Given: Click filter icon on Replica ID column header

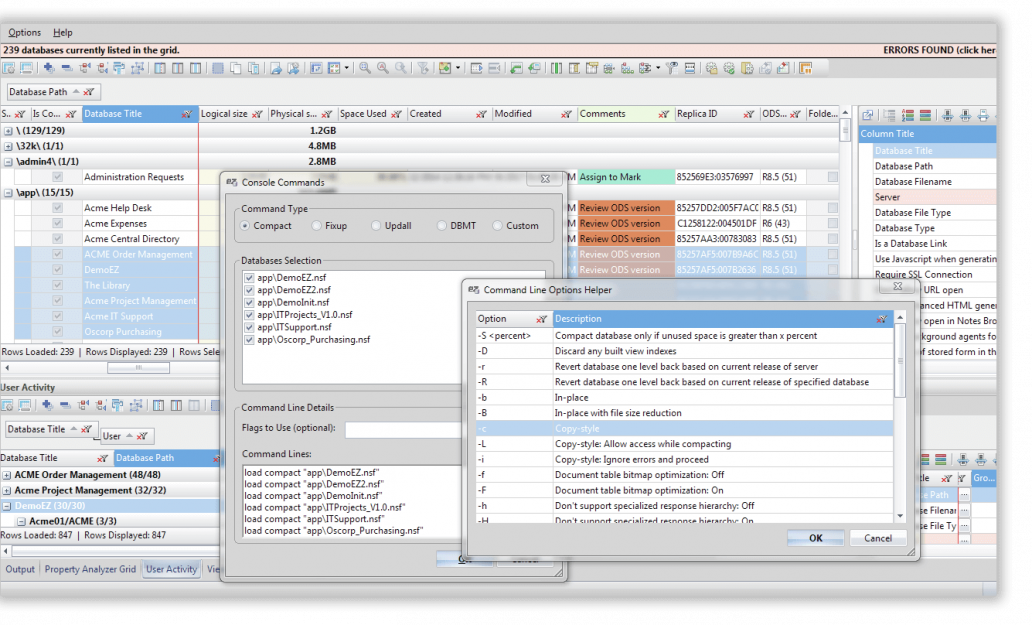Looking at the screenshot, I should (748, 114).
